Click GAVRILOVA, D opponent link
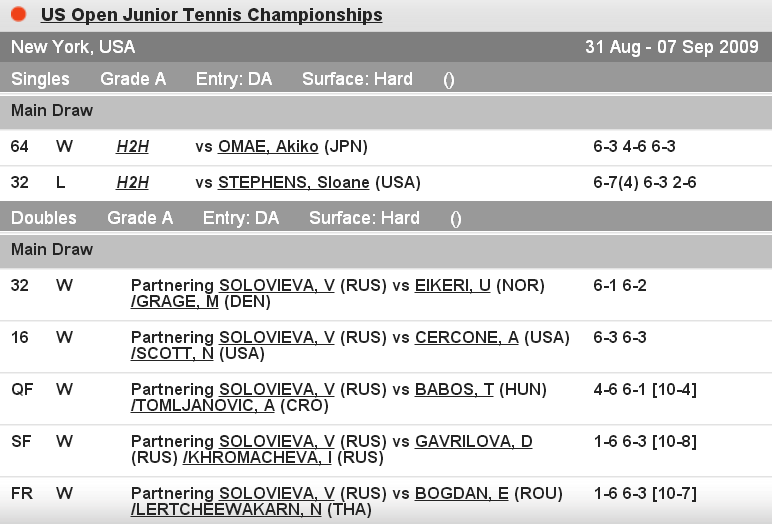The width and height of the screenshot is (772, 524). (473, 442)
